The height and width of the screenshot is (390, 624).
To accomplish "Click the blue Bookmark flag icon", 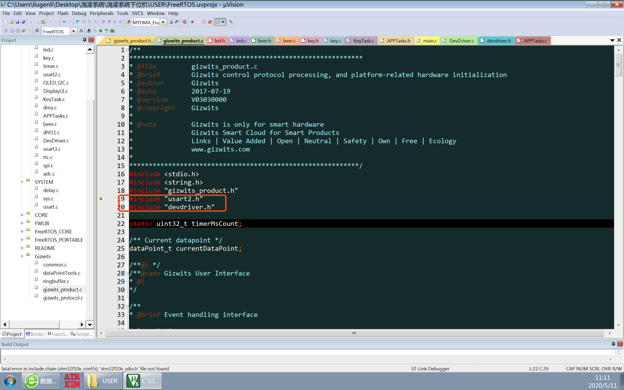I will 77,22.
